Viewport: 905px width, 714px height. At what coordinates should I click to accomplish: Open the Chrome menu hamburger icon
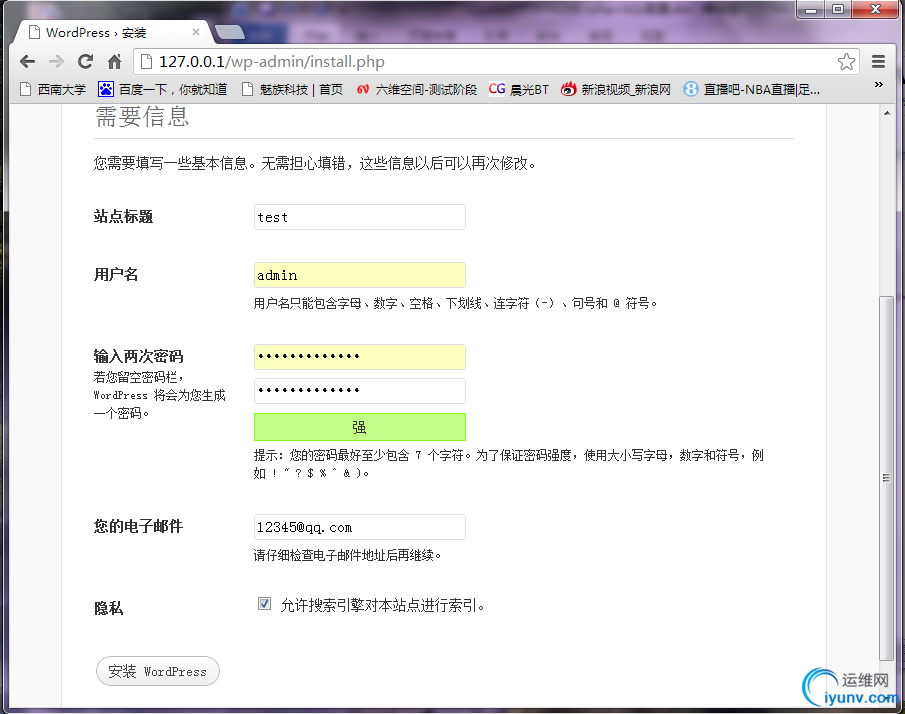(x=878, y=62)
